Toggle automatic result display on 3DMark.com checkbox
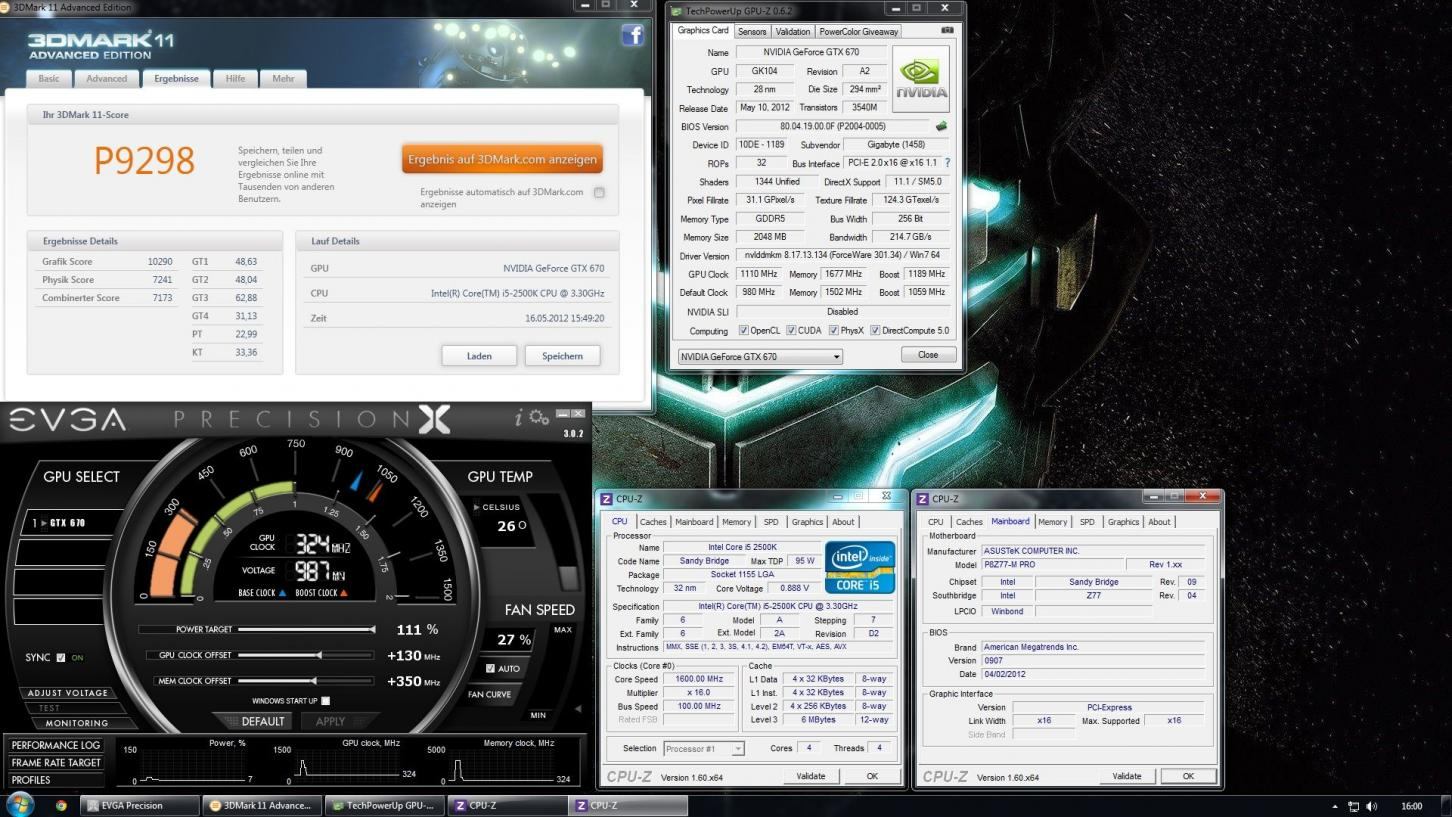1452x817 pixels. (599, 193)
